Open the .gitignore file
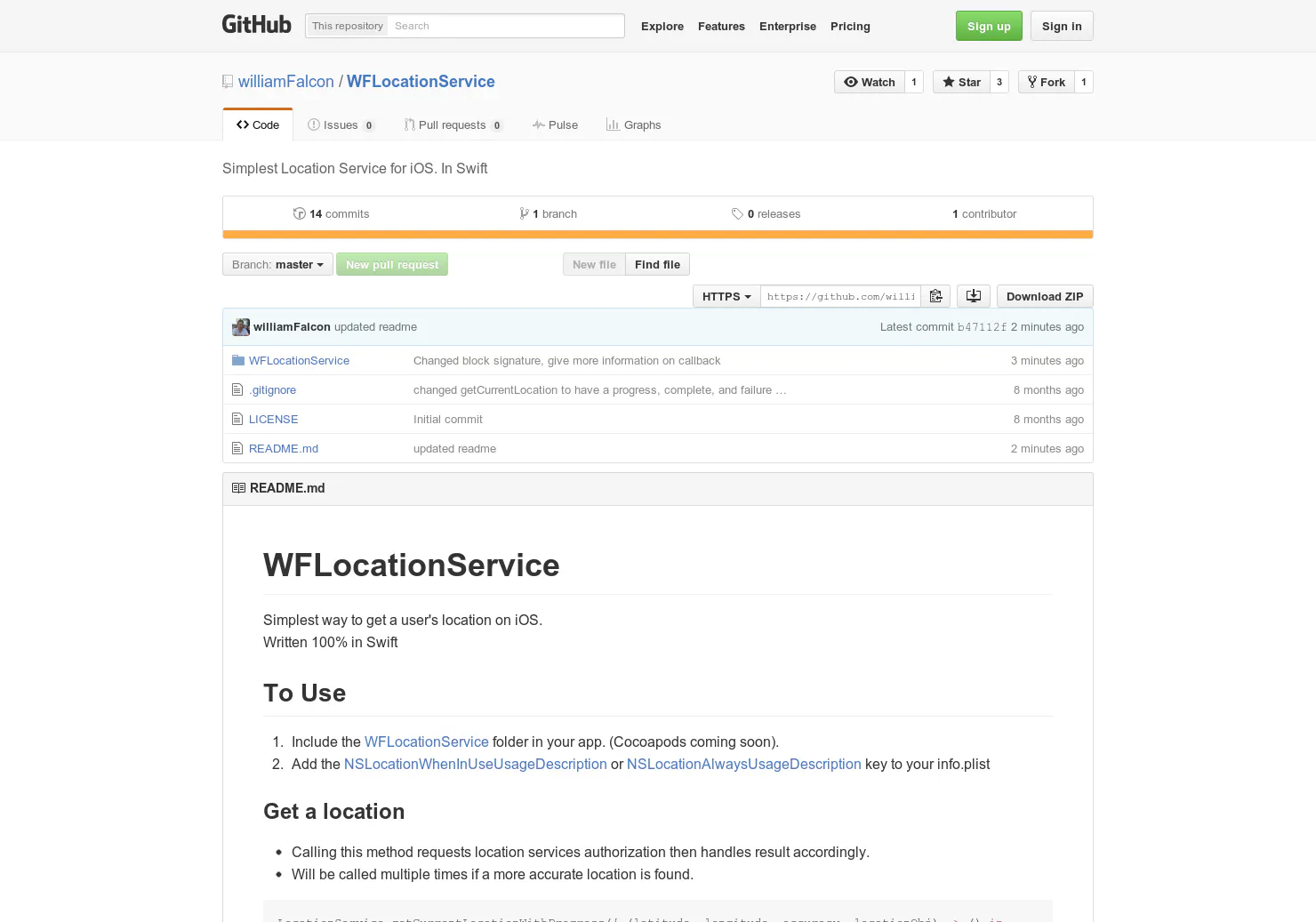The width and height of the screenshot is (1316, 922). pyautogui.click(x=272, y=389)
